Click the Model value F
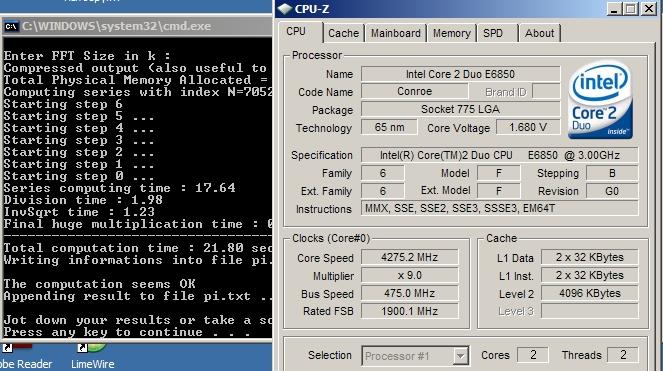This screenshot has height=371, width=663. tap(499, 173)
